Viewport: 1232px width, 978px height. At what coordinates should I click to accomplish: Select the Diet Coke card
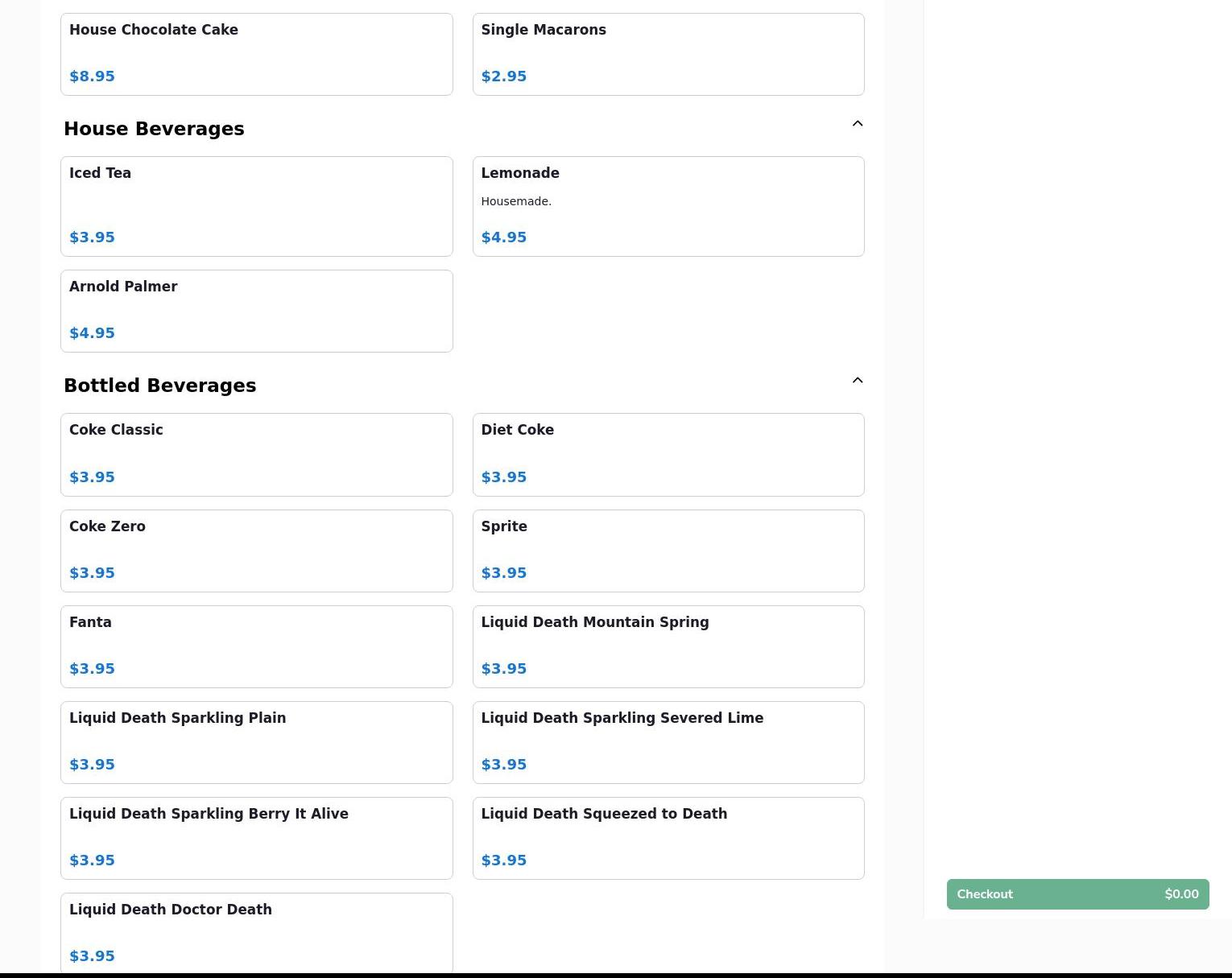(668, 455)
